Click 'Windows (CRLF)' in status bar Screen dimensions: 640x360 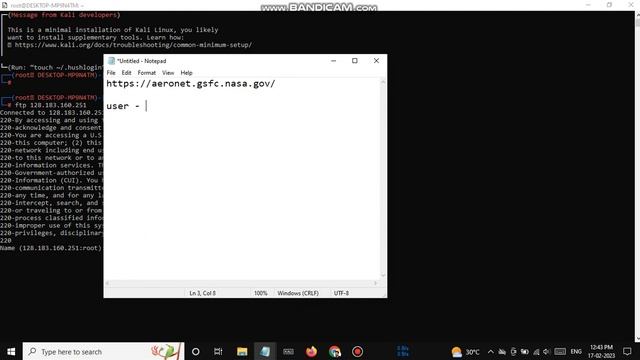point(298,293)
